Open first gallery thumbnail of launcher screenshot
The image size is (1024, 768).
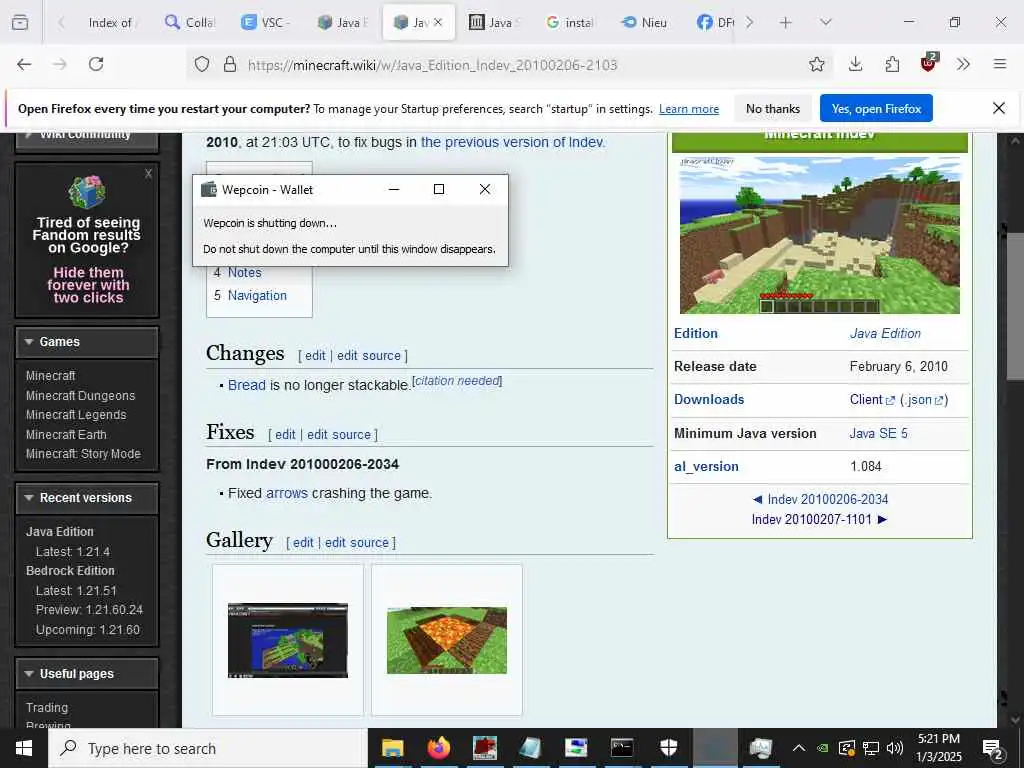[287, 640]
